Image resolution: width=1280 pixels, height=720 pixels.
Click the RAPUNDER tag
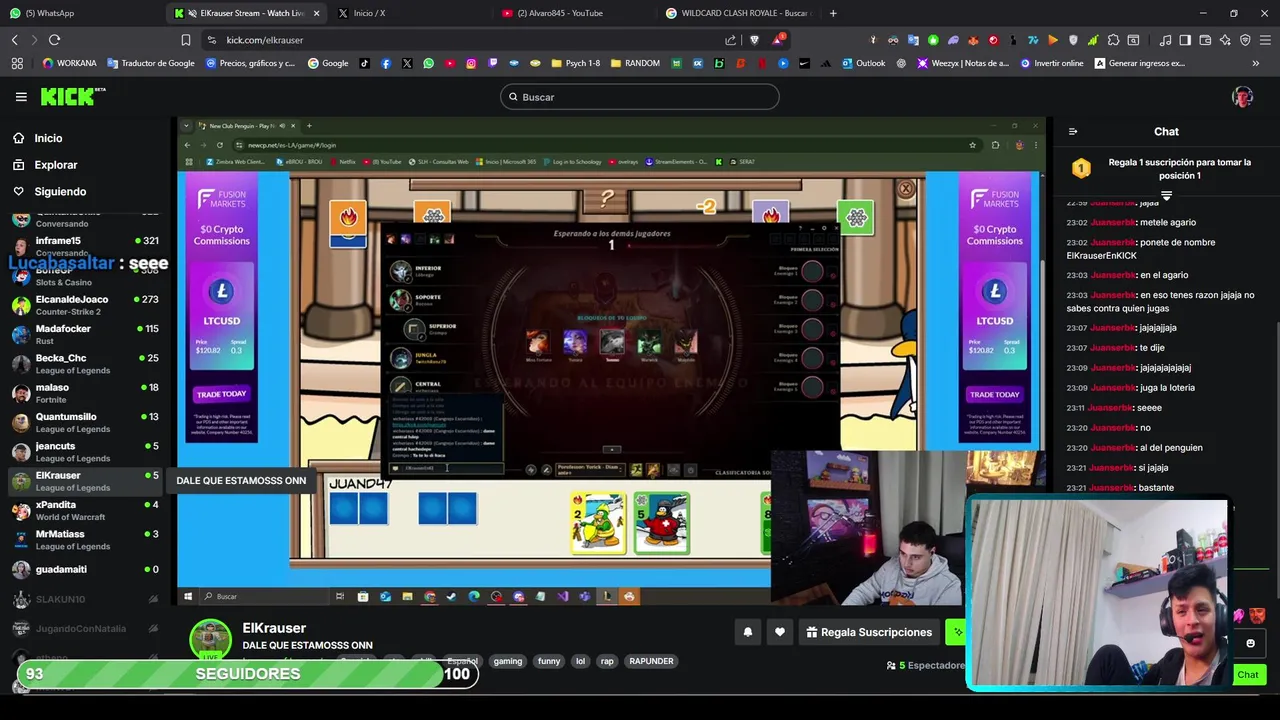[651, 661]
